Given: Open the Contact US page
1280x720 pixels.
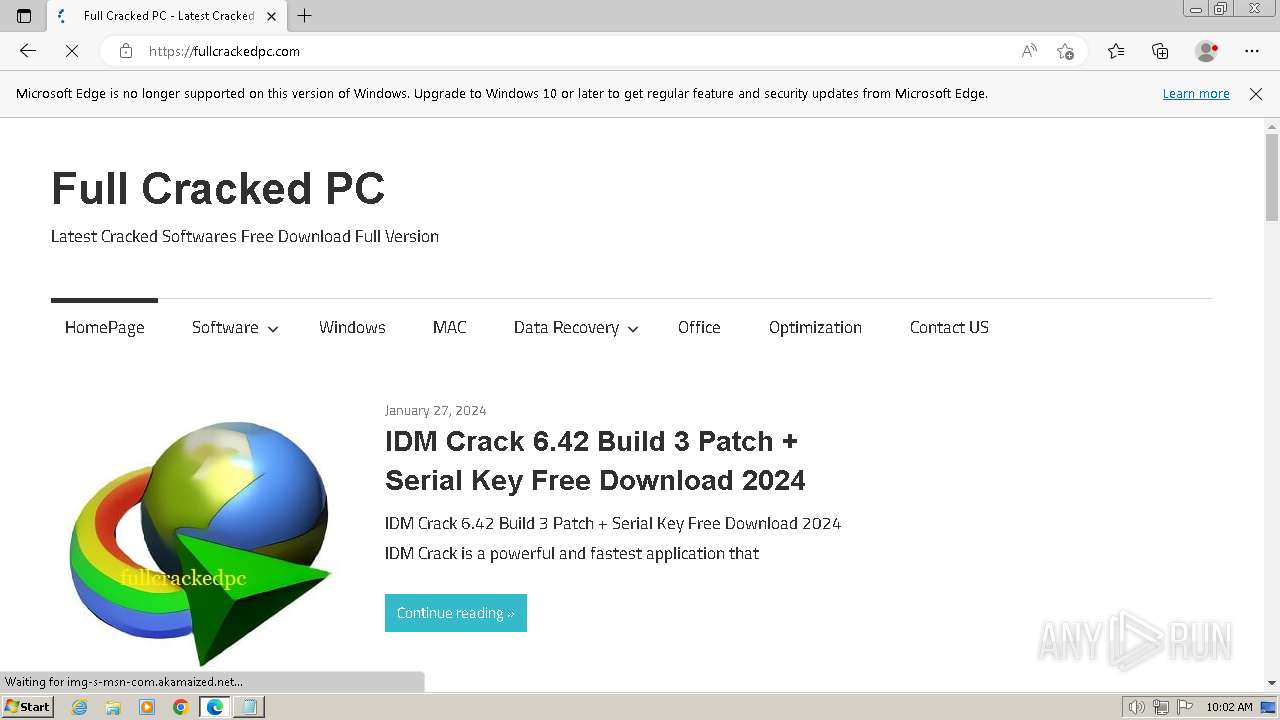Looking at the screenshot, I should tap(949, 327).
